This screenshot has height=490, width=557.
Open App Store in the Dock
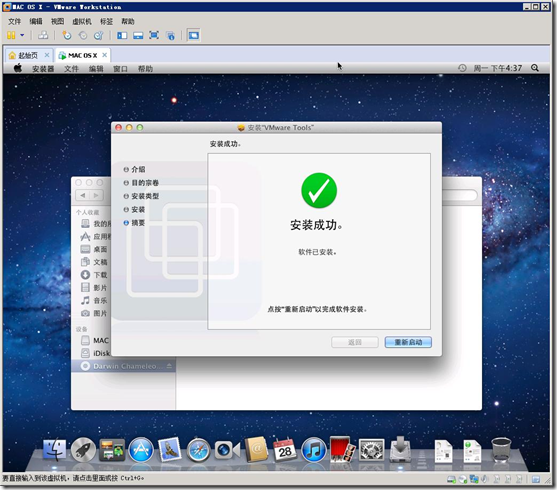(x=141, y=450)
